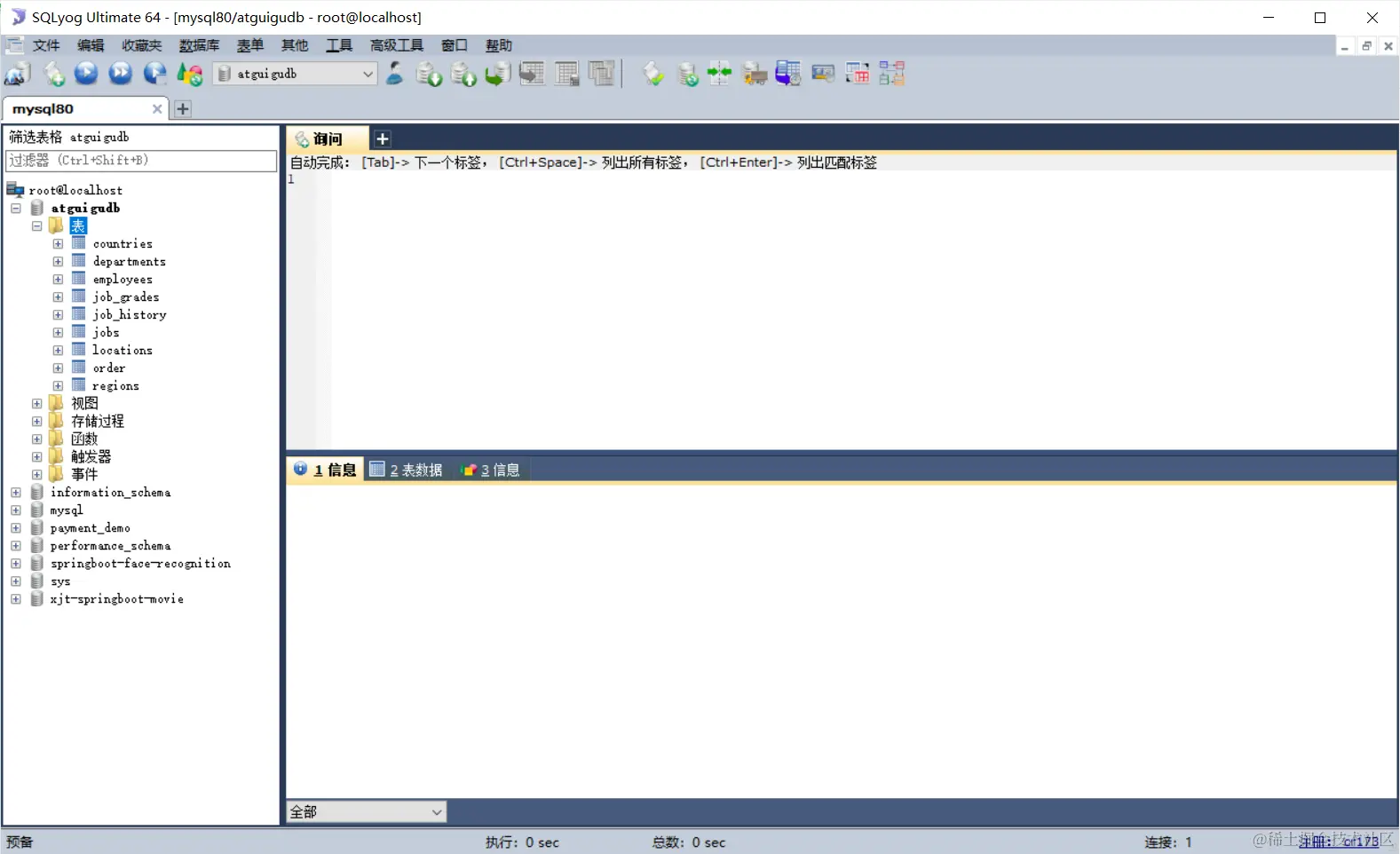The height and width of the screenshot is (854, 1400).
Task: Close the mysql80 connection tab
Action: click(x=157, y=109)
